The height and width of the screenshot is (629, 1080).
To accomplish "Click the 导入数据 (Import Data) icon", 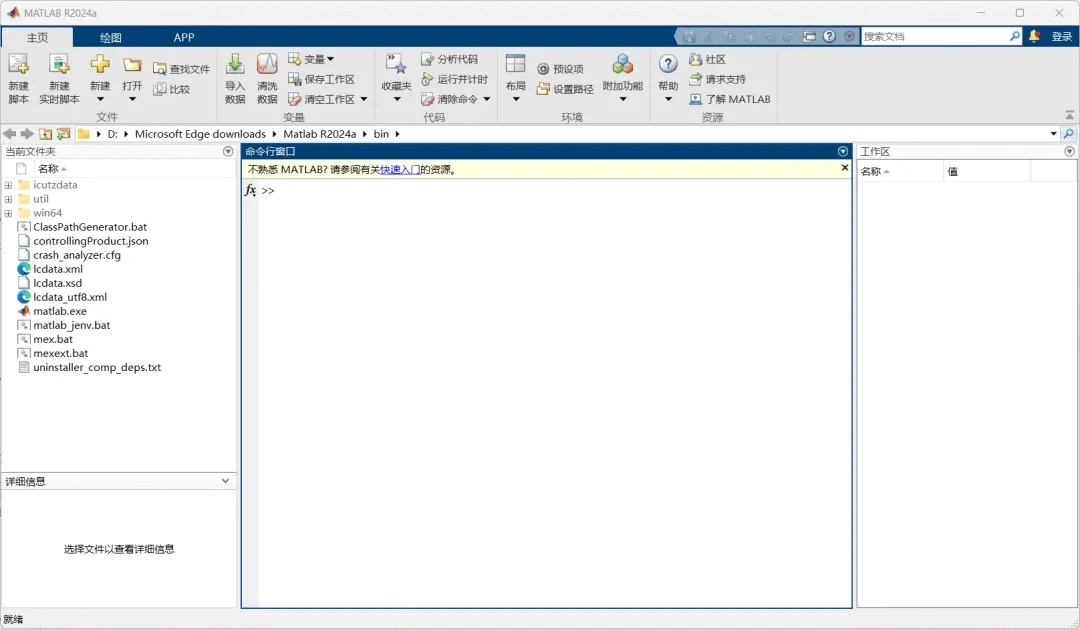I will click(x=235, y=65).
